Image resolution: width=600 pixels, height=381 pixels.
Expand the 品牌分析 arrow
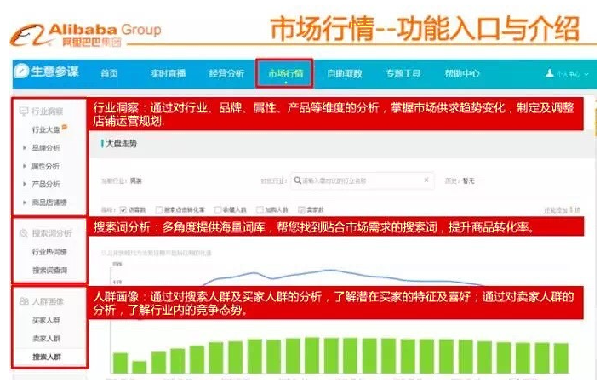click(x=24, y=148)
